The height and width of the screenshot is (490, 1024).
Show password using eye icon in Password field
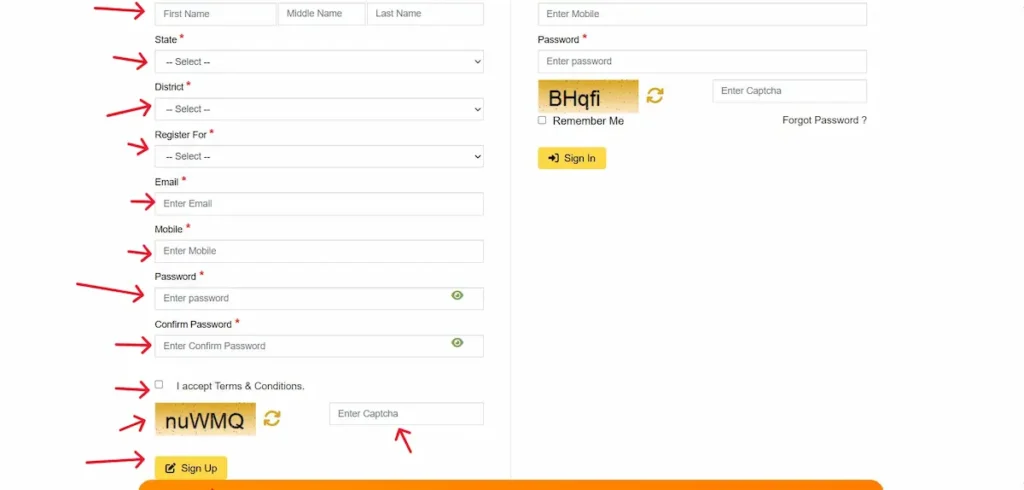pos(457,295)
